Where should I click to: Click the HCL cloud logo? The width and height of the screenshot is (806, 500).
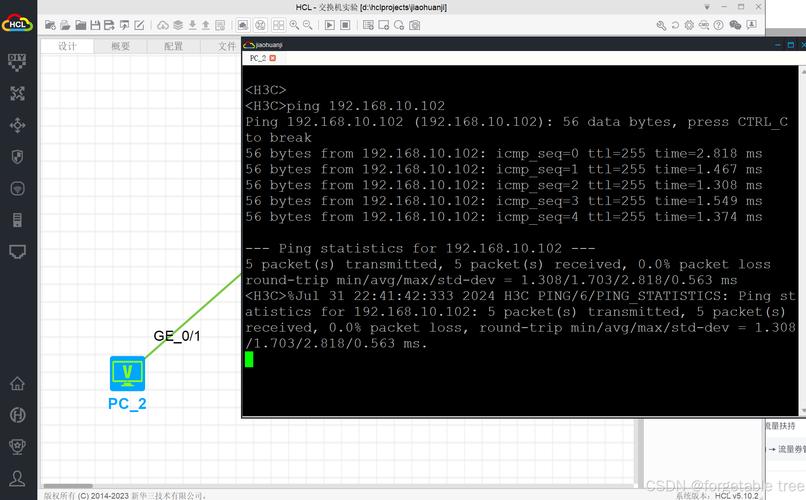tap(17, 23)
